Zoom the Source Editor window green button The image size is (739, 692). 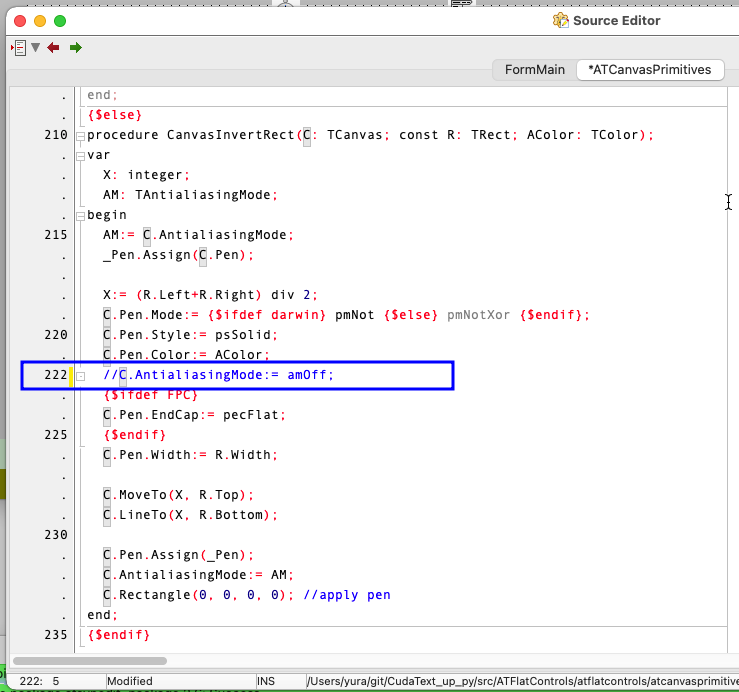click(60, 21)
